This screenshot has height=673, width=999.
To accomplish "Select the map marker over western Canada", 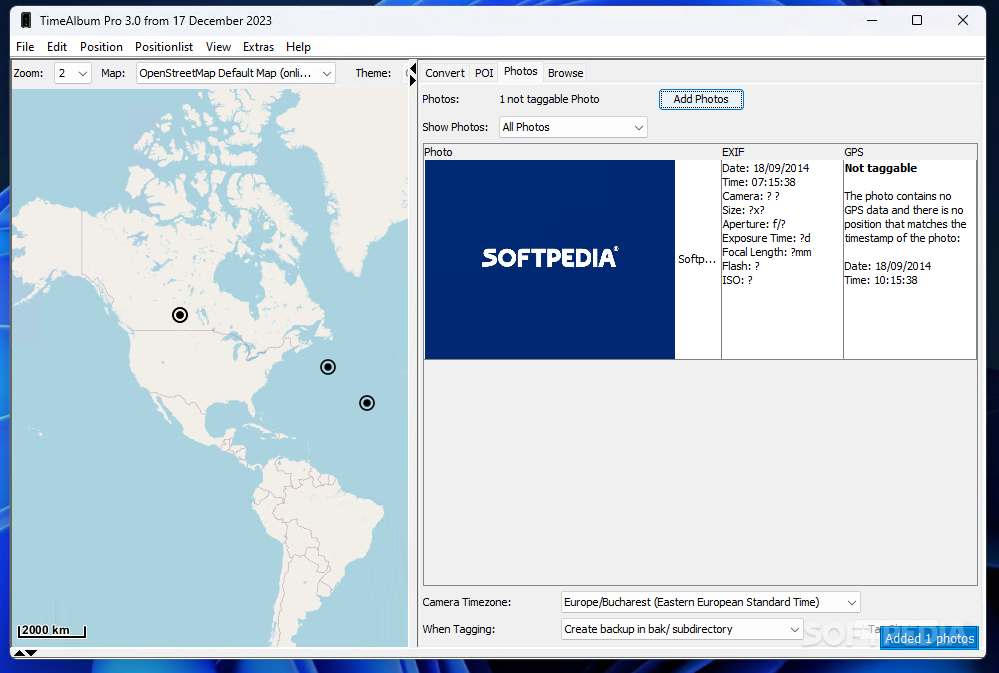I will (180, 315).
